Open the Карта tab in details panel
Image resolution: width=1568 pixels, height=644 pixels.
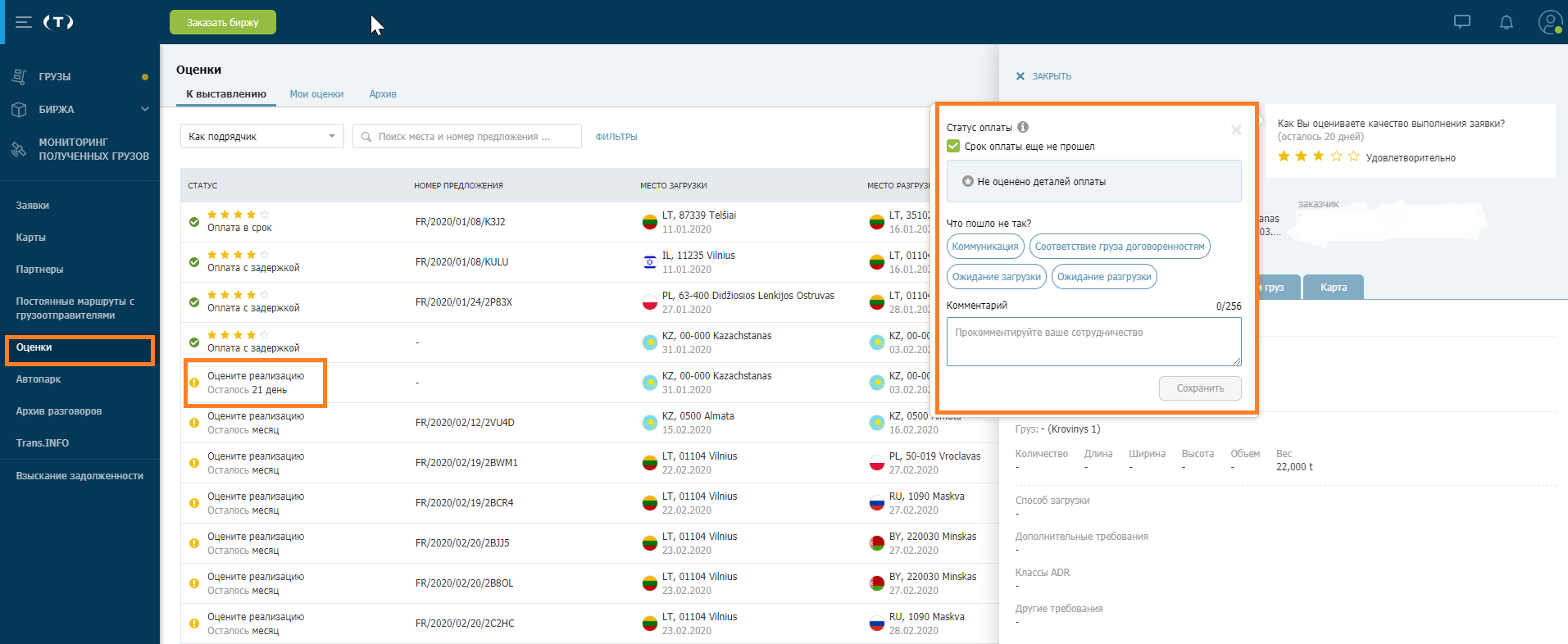(1334, 287)
